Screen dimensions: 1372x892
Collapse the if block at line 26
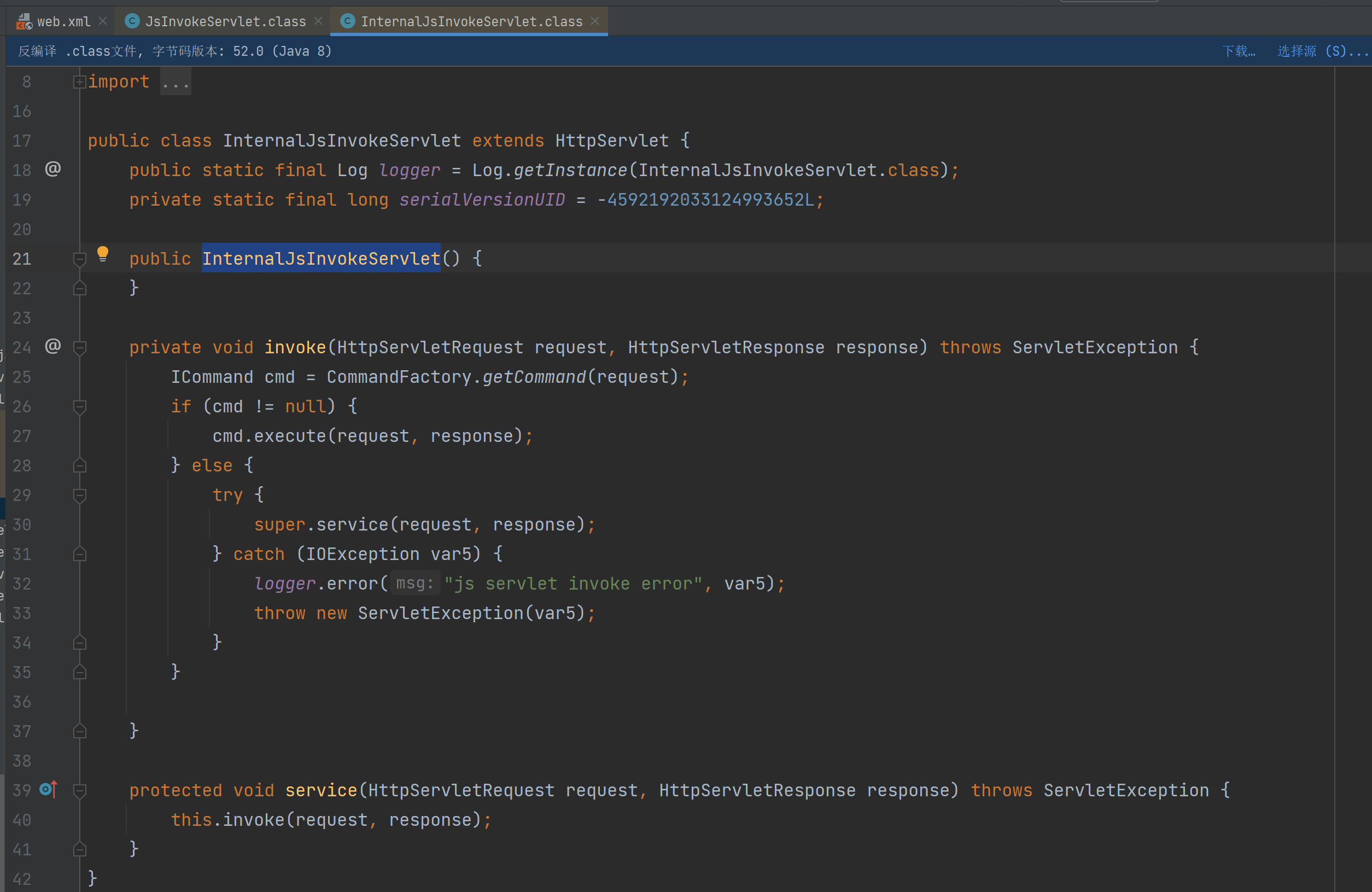[79, 407]
